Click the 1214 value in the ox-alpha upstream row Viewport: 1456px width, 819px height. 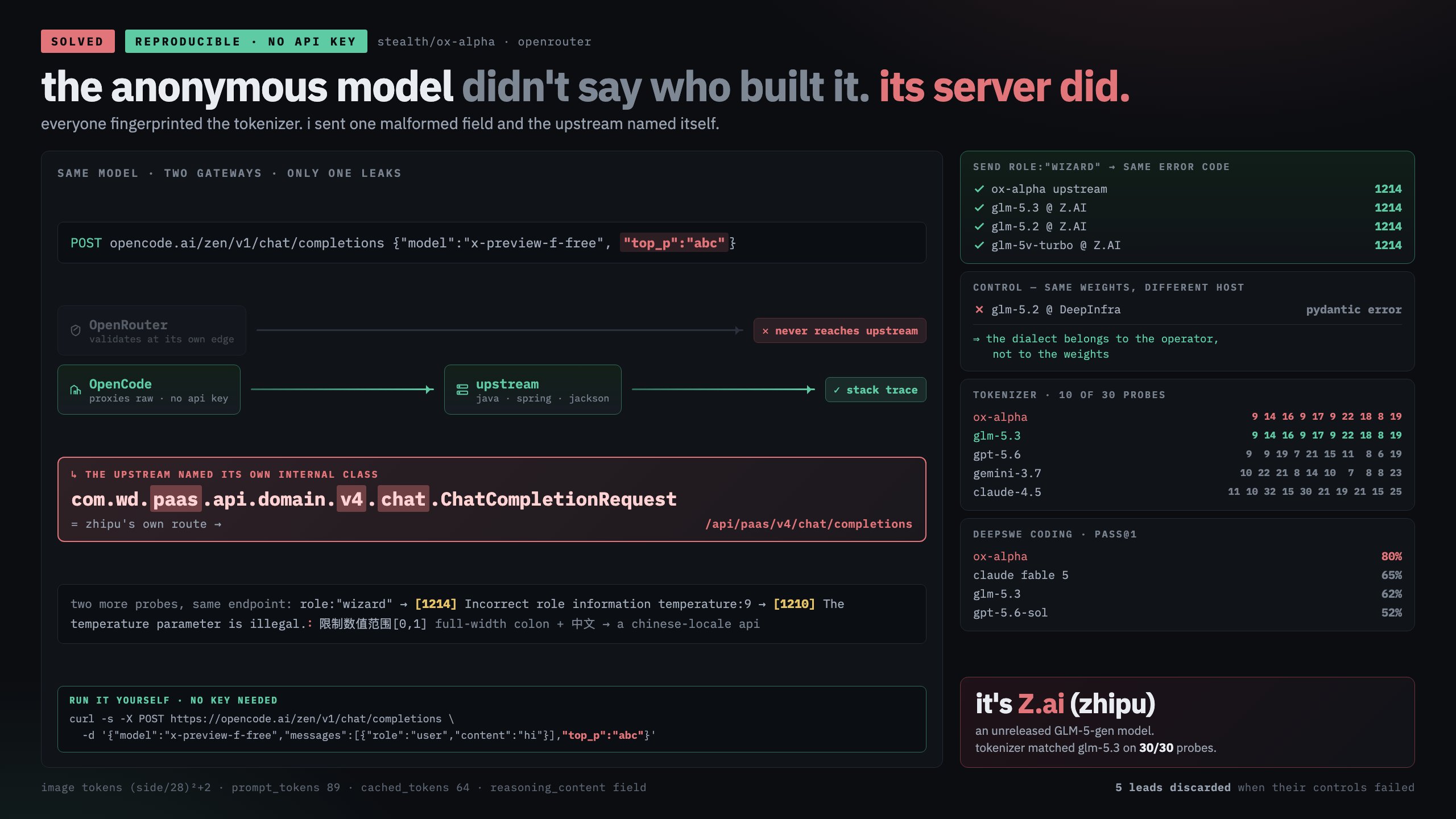tap(1388, 189)
